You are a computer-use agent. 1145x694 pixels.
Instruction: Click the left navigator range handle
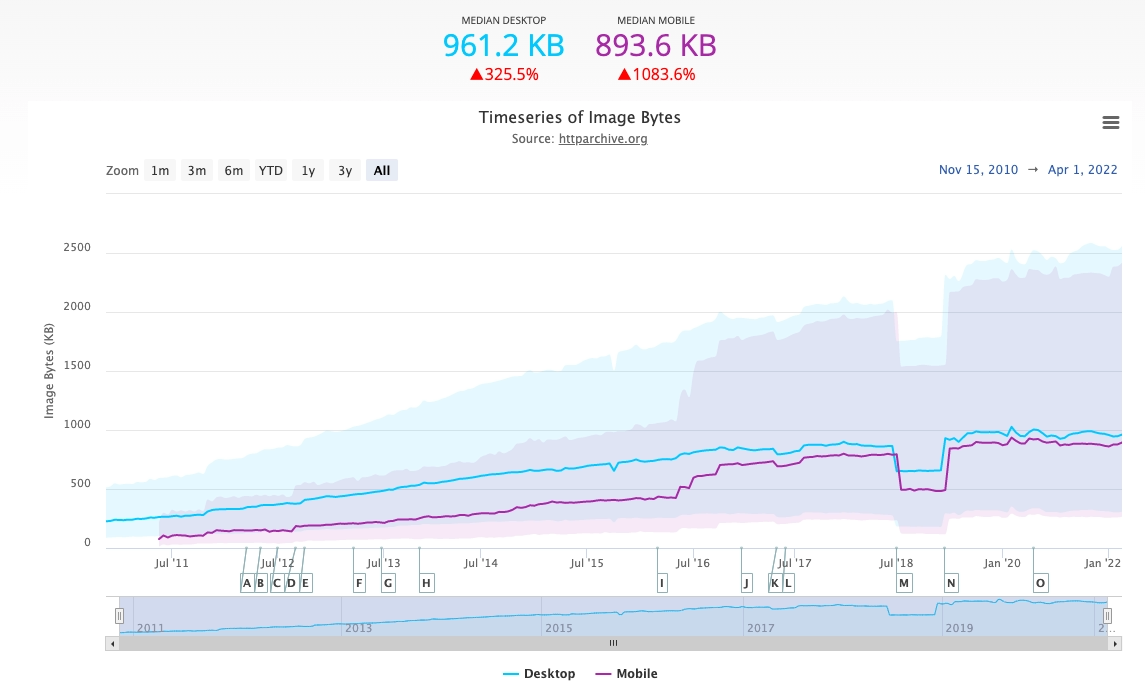point(119,616)
